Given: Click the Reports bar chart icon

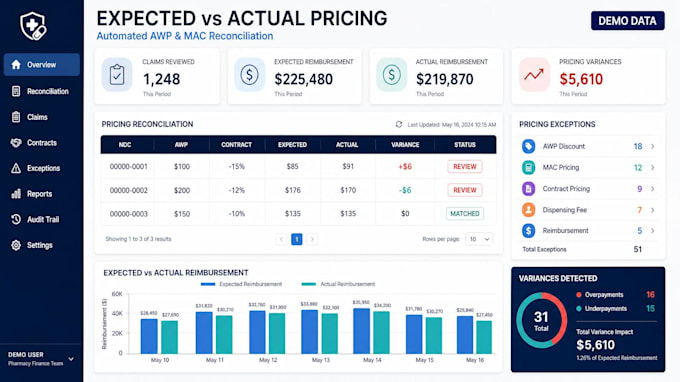Looking at the screenshot, I should pos(16,194).
